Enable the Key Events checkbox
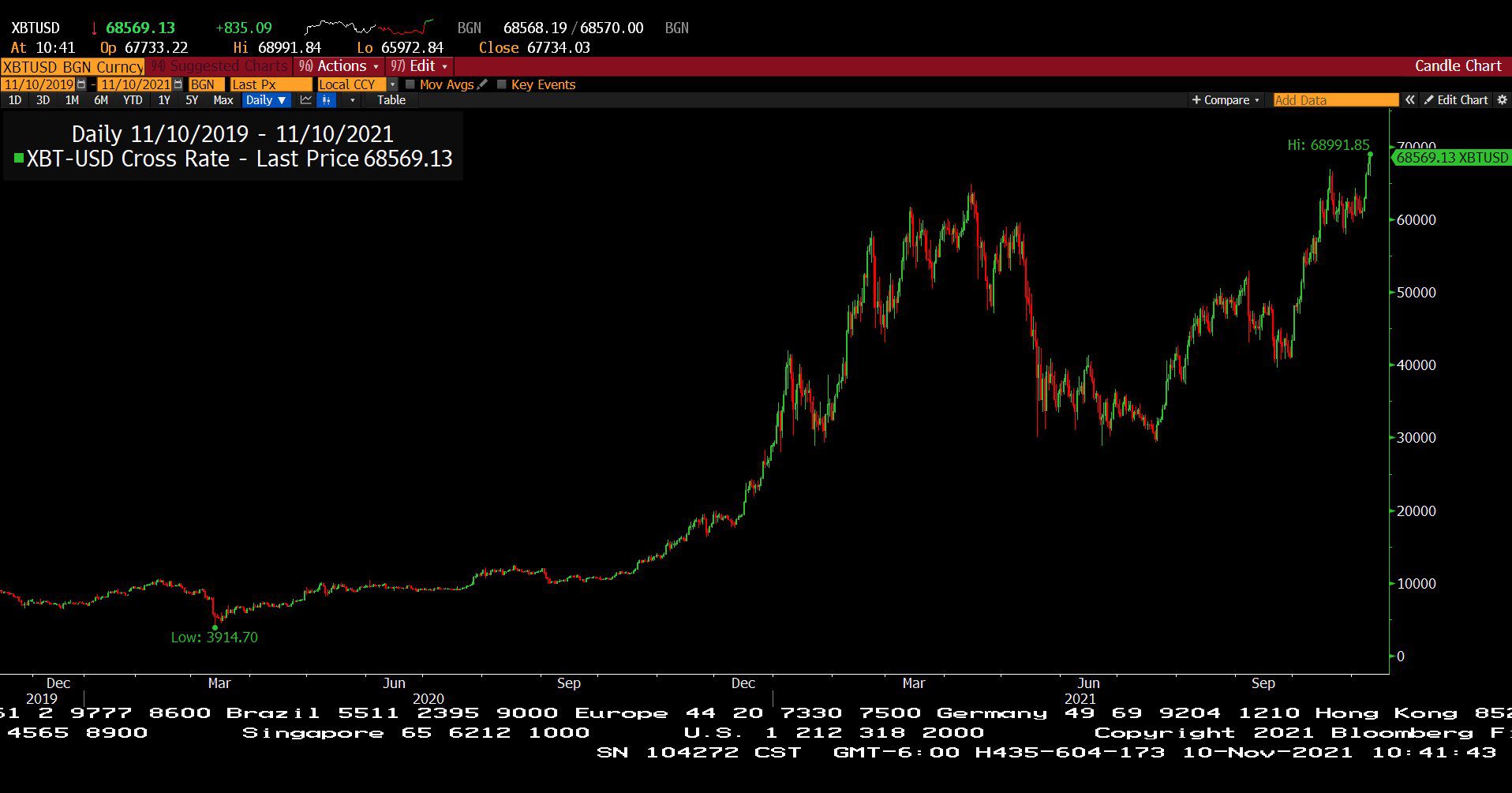This screenshot has width=1512, height=793. click(x=501, y=84)
